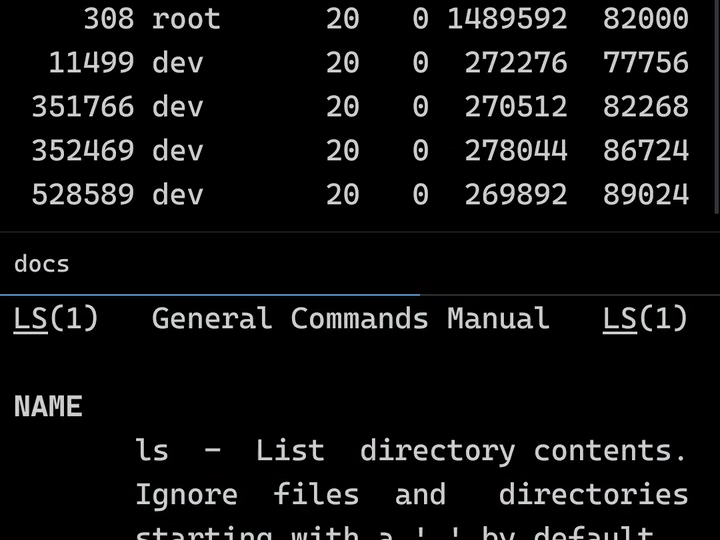Click resident memory value 86724
Viewport: 720px width, 540px height.
pyautogui.click(x=646, y=151)
